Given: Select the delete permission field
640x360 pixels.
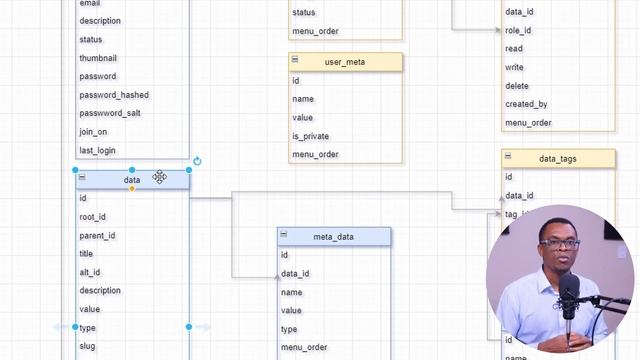Looking at the screenshot, I should click(x=558, y=86).
